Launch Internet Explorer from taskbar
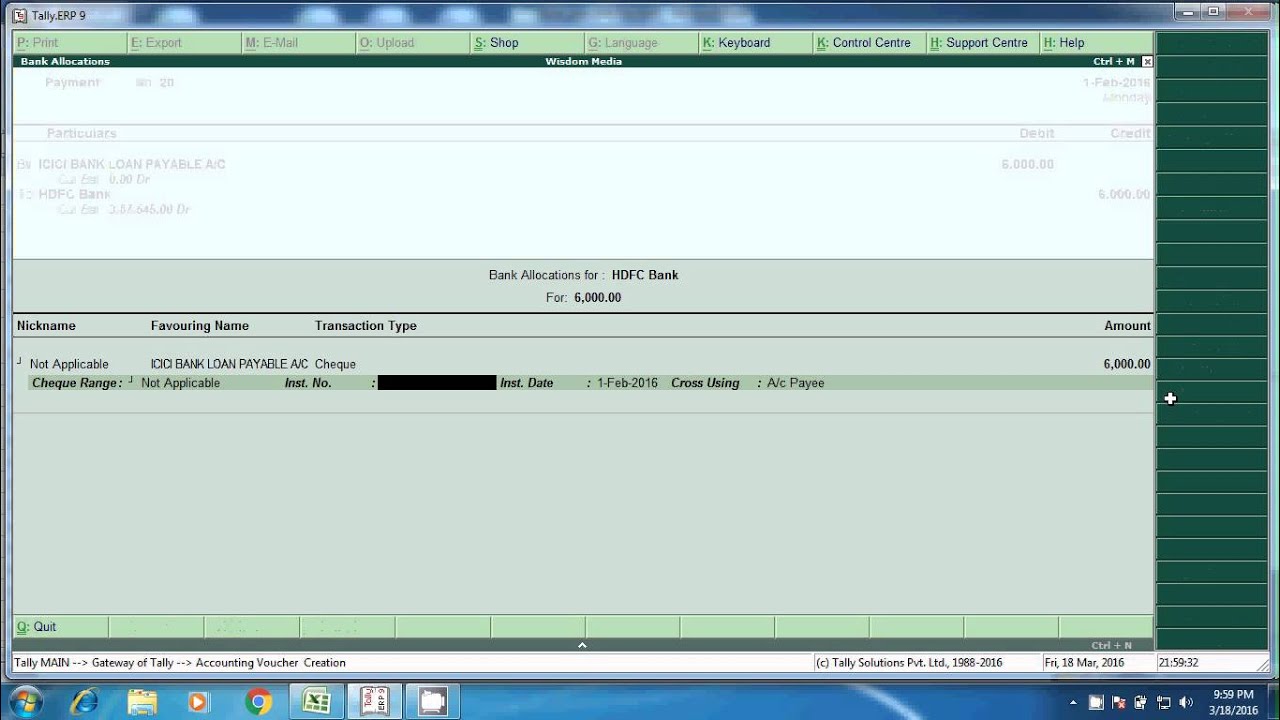1280x720 pixels. click(x=84, y=702)
